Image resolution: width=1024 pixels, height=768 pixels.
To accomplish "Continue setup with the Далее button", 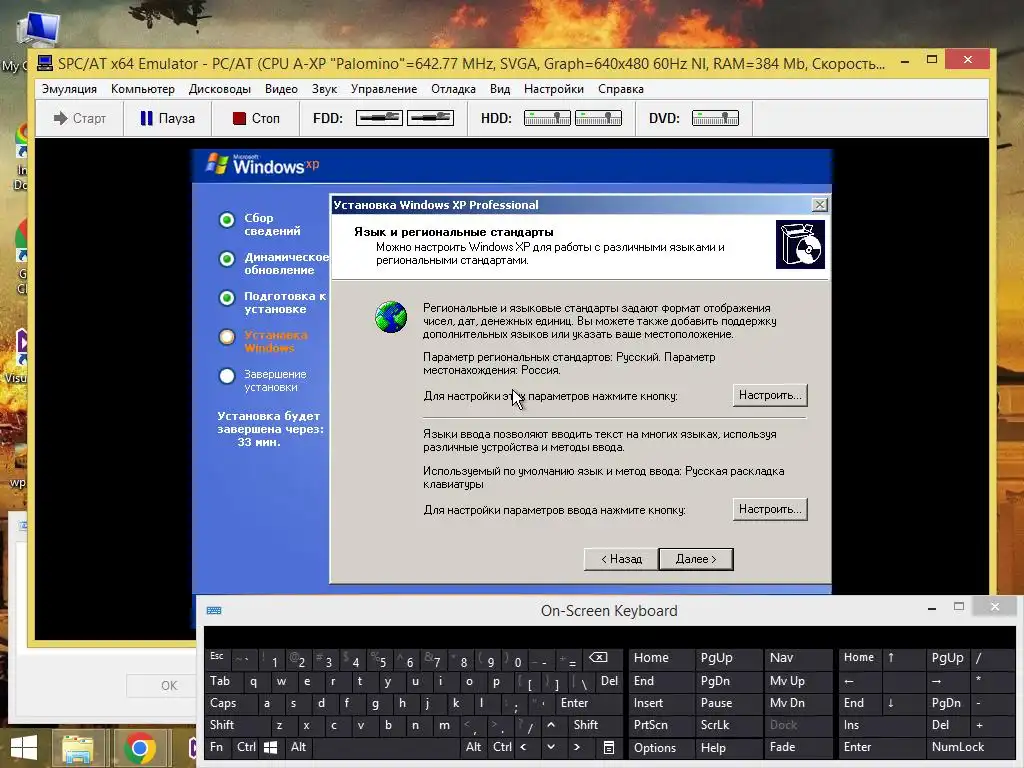I will pos(696,559).
